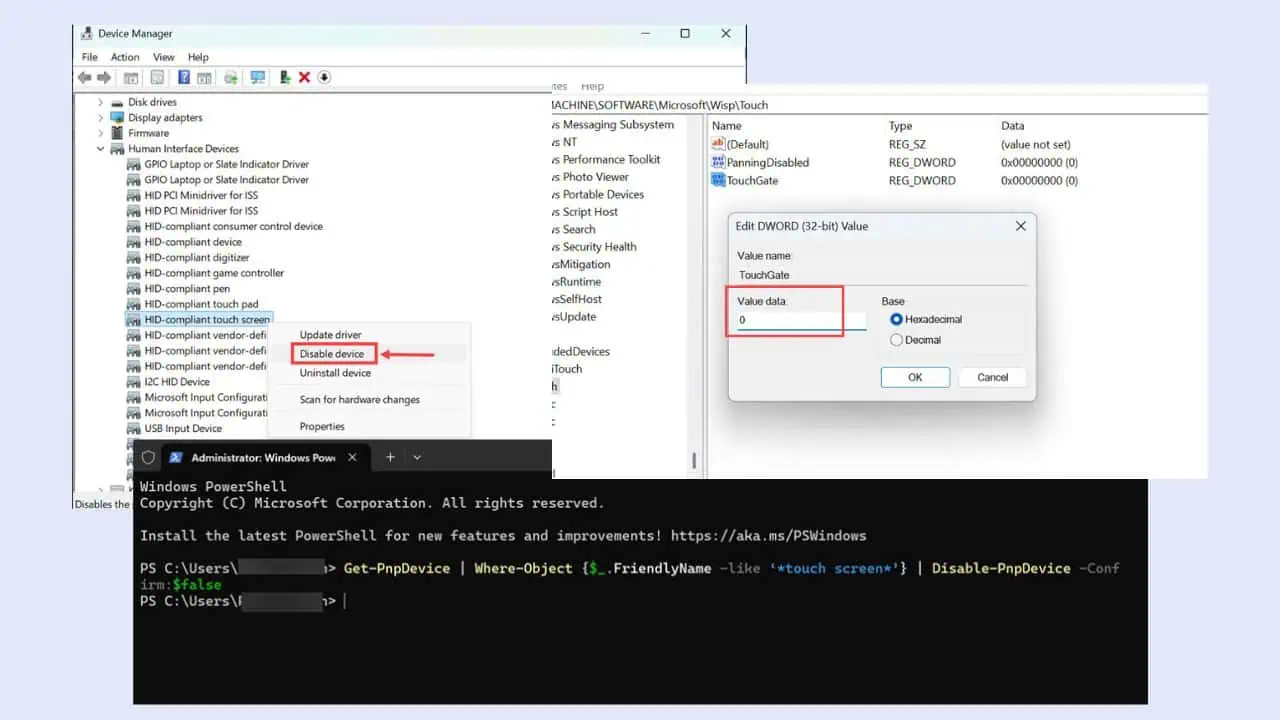Click the PowerShell icon on the Terminal tab

coord(176,457)
